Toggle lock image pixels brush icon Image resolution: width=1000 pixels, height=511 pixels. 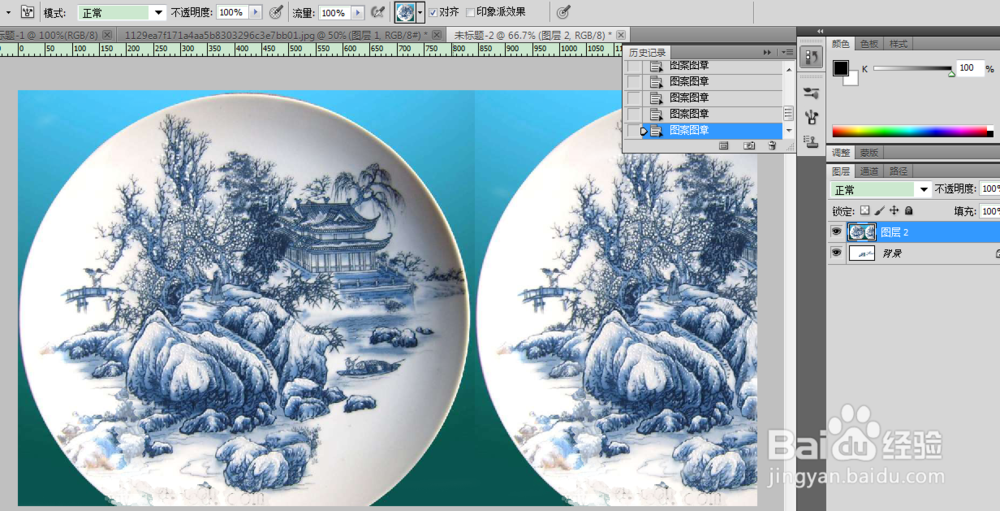[x=879, y=210]
